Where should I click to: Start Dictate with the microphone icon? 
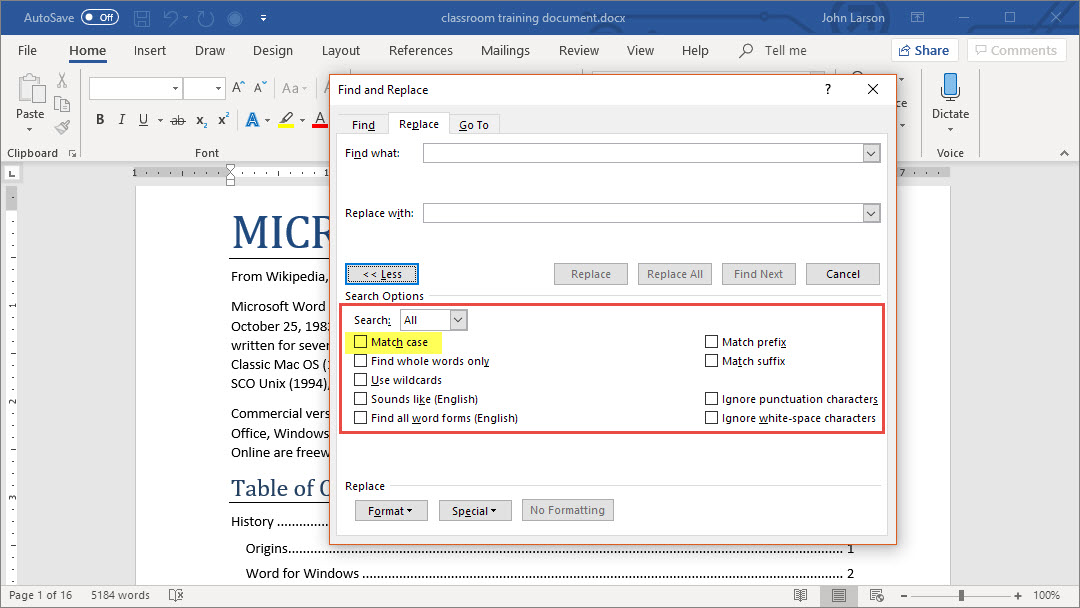(x=950, y=88)
